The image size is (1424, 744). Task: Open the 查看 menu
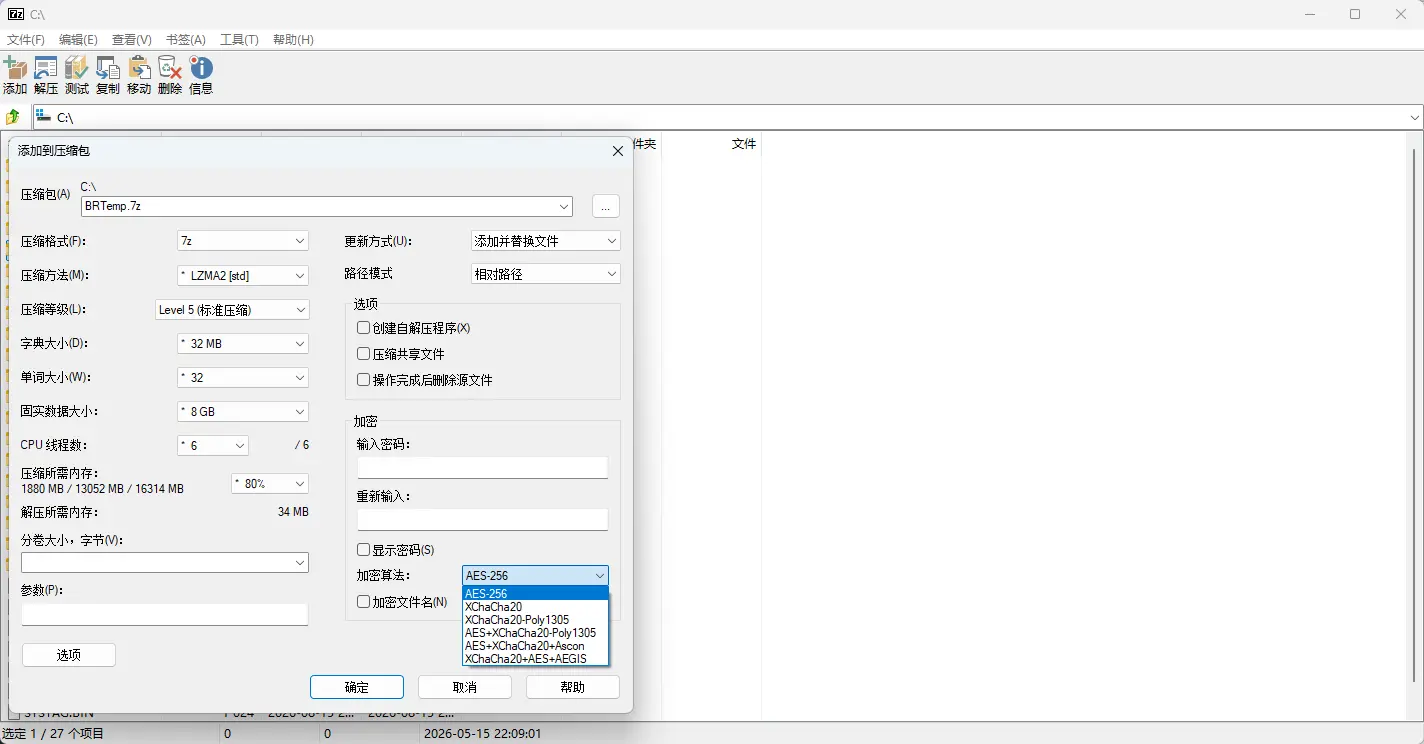132,40
